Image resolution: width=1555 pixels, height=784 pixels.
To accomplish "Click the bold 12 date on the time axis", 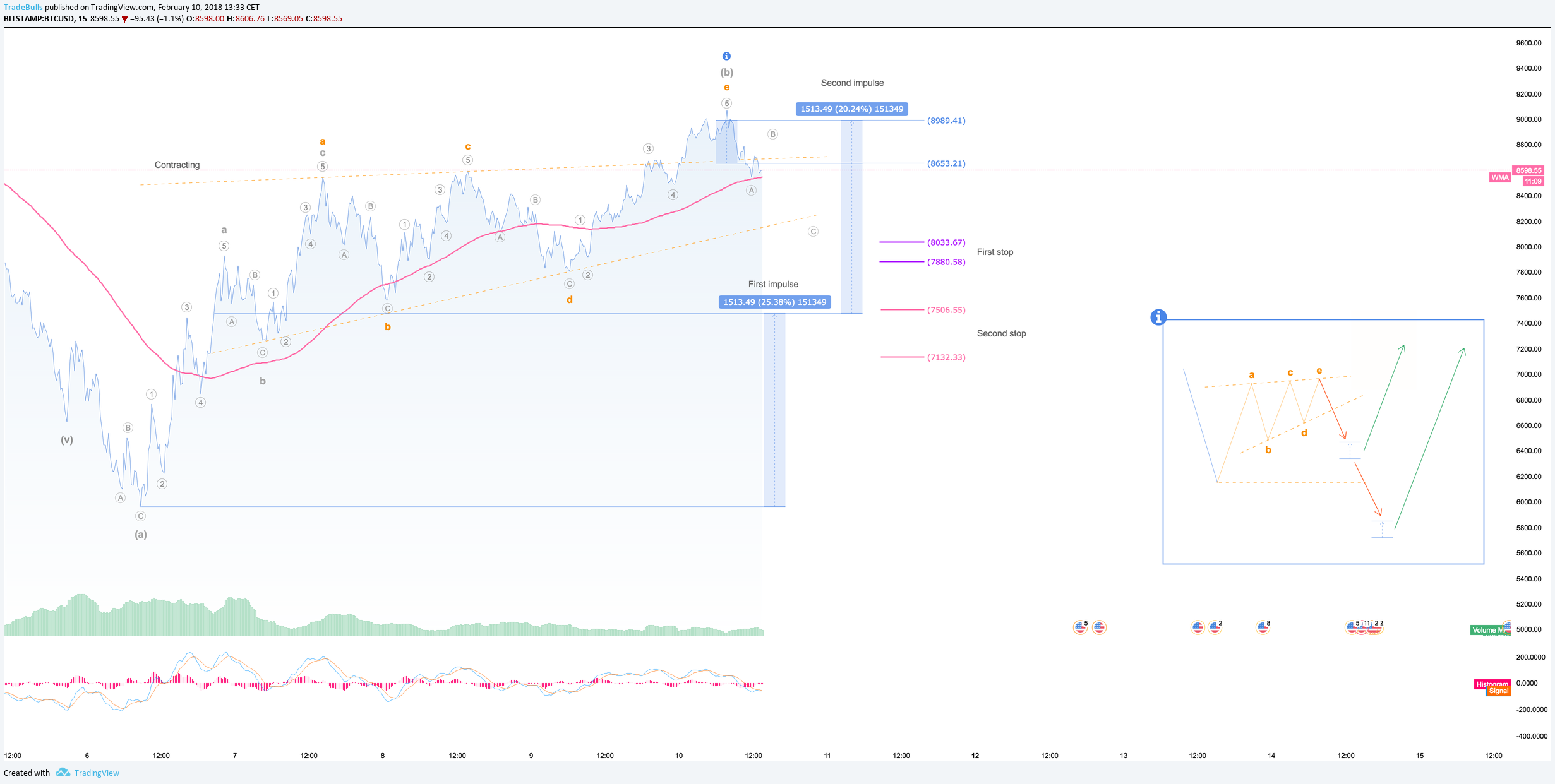I will 975,756.
